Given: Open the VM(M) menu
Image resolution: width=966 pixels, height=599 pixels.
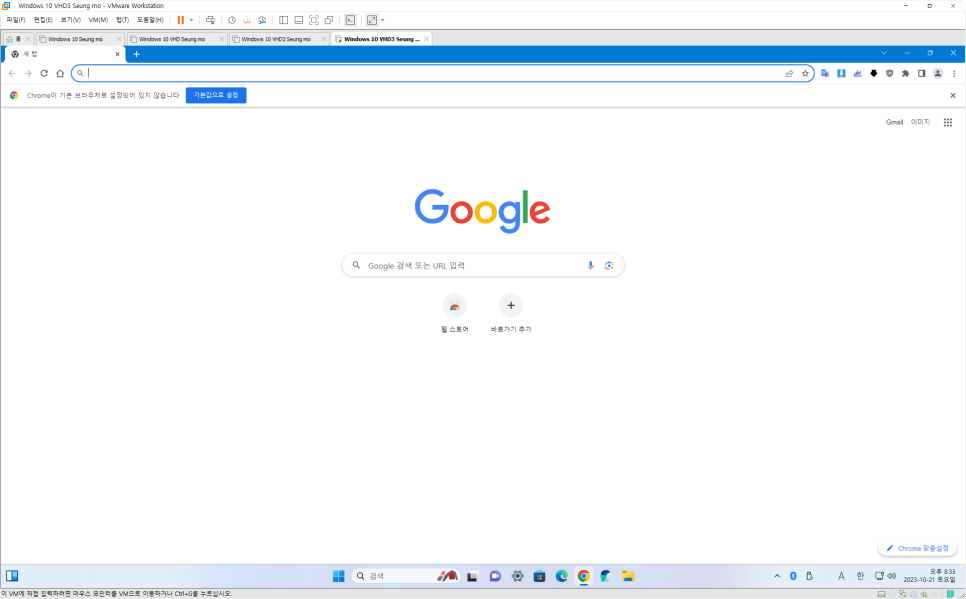Looking at the screenshot, I should coord(99,20).
